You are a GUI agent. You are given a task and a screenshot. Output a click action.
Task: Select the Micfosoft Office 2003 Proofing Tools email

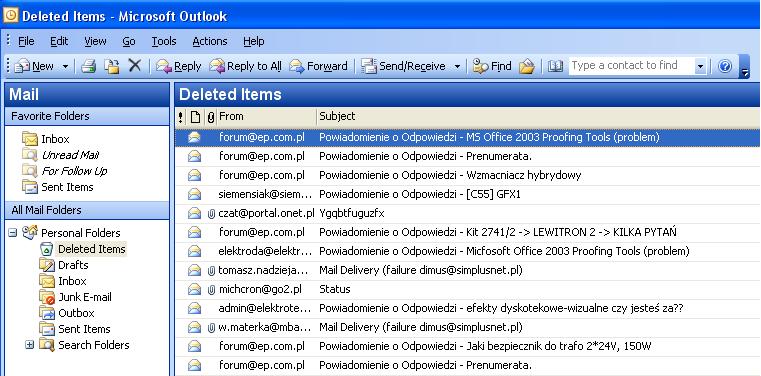coord(468,251)
